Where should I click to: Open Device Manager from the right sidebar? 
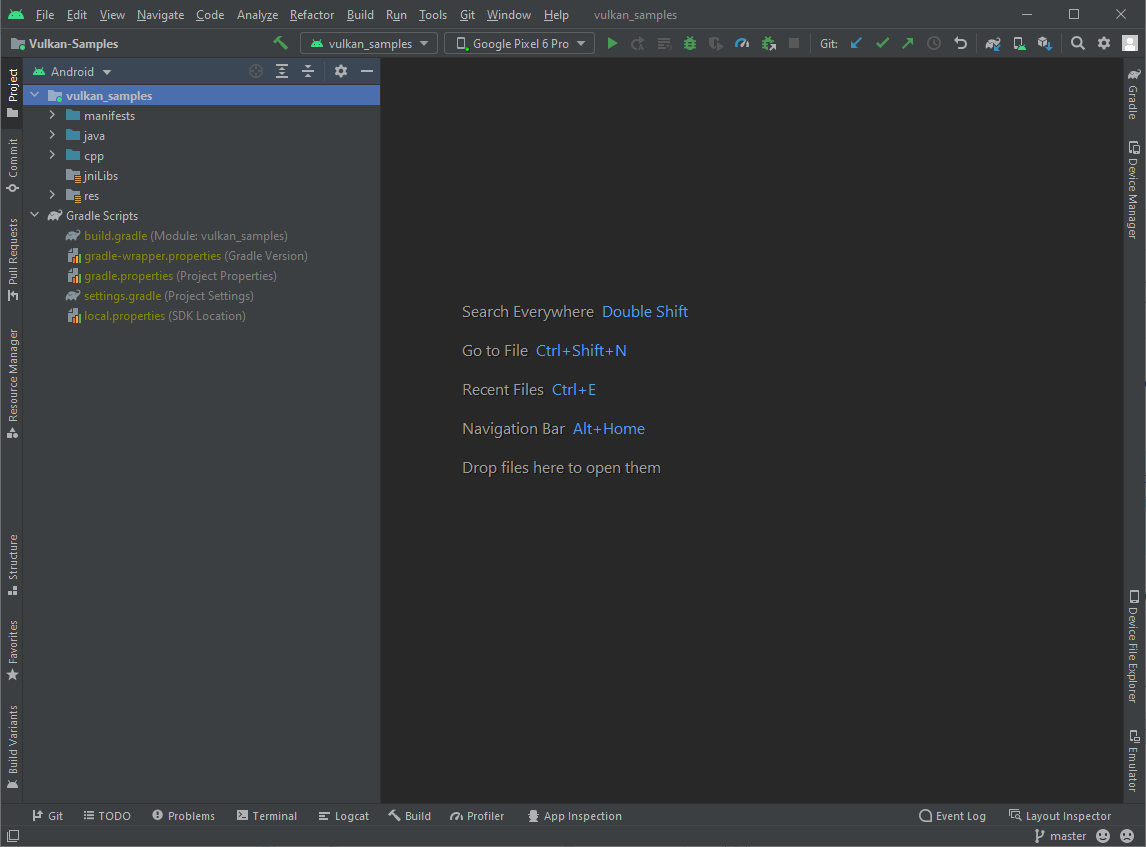pyautogui.click(x=1135, y=190)
